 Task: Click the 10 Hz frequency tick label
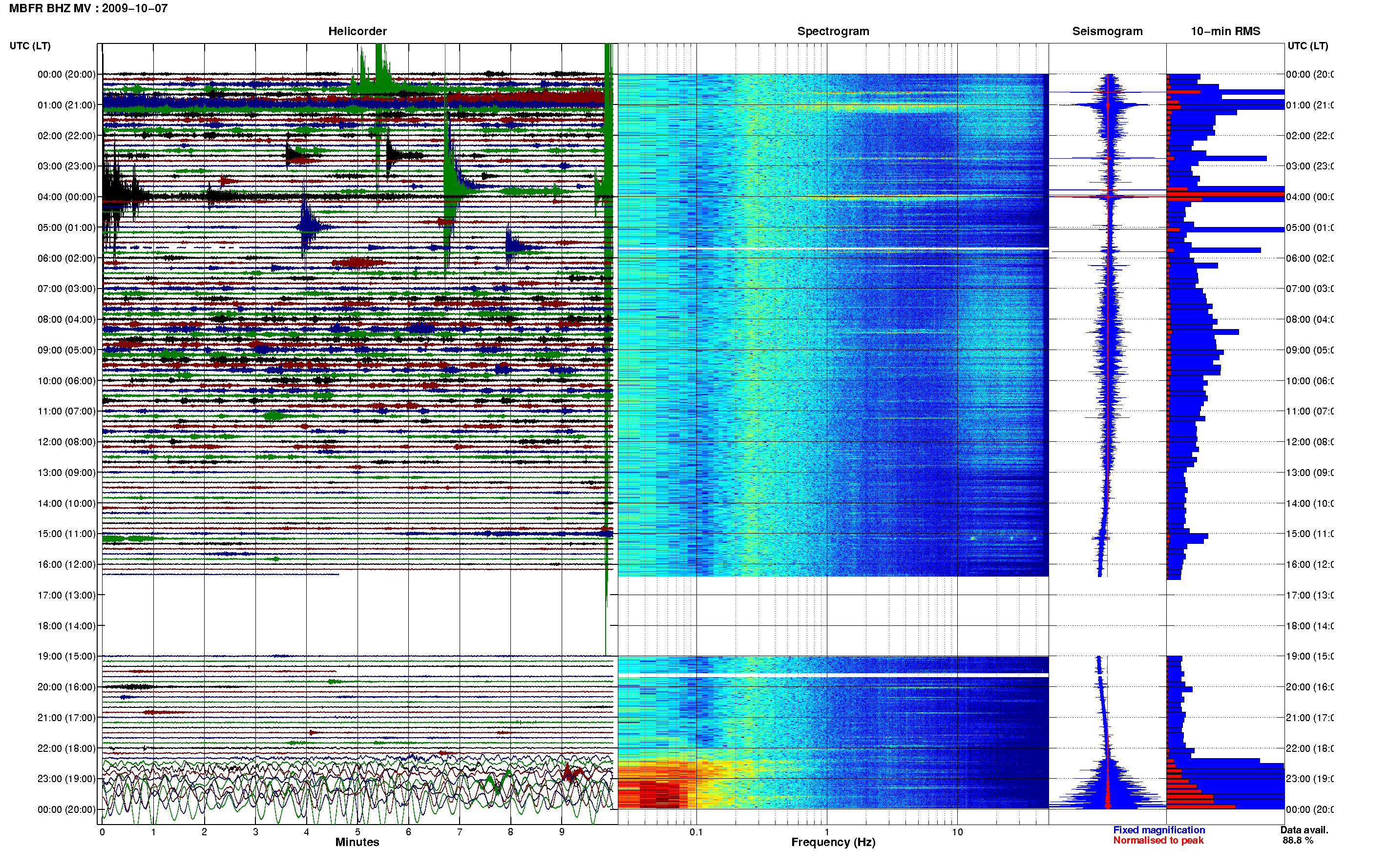[957, 832]
